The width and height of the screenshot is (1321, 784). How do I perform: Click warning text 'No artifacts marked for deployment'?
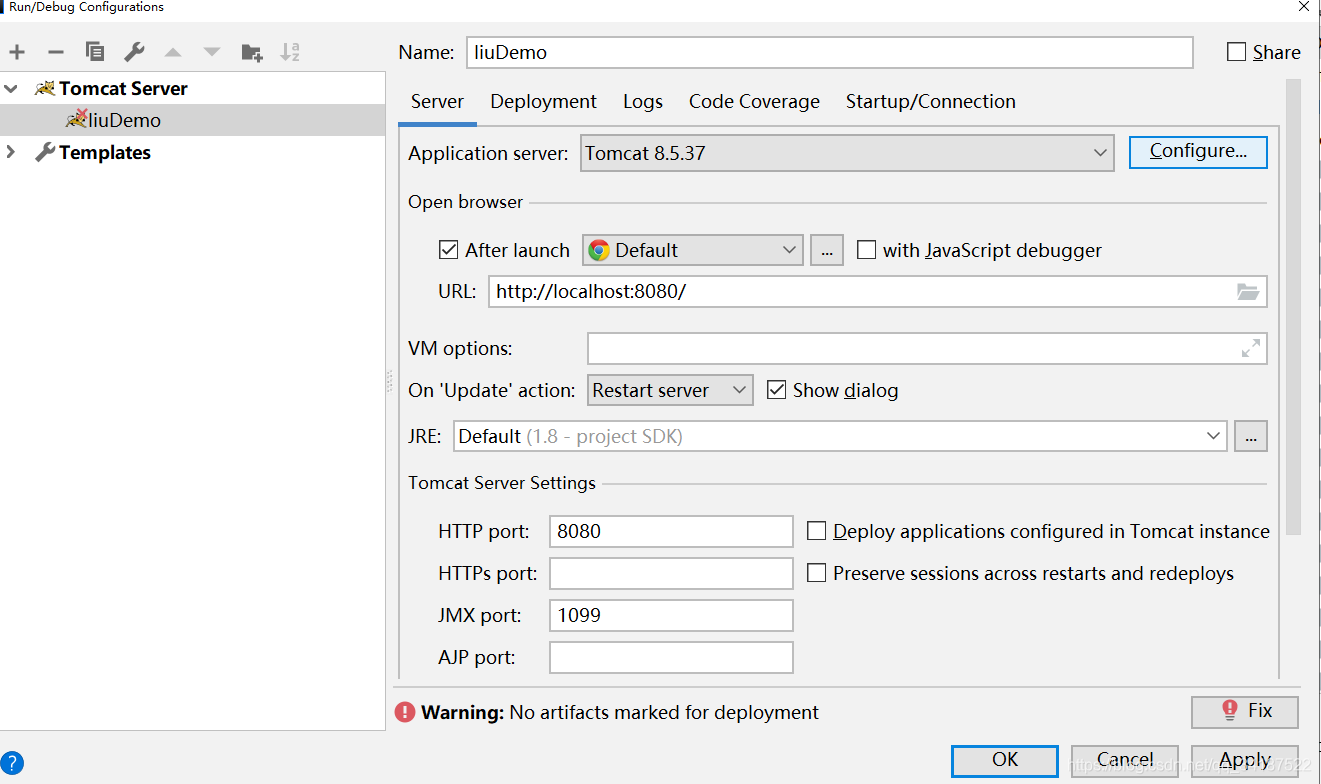pos(664,712)
